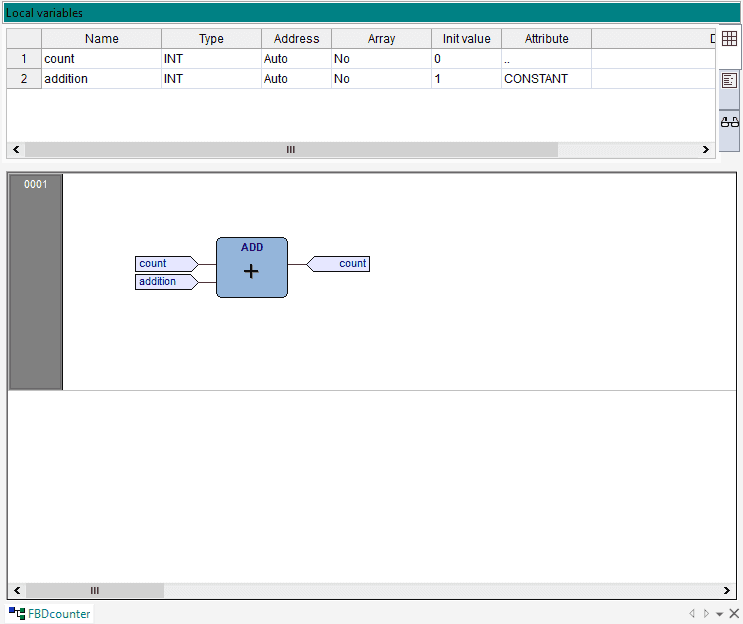Close the FBDcounter editor tab
The width and height of the screenshot is (743, 624).
pyautogui.click(x=734, y=613)
